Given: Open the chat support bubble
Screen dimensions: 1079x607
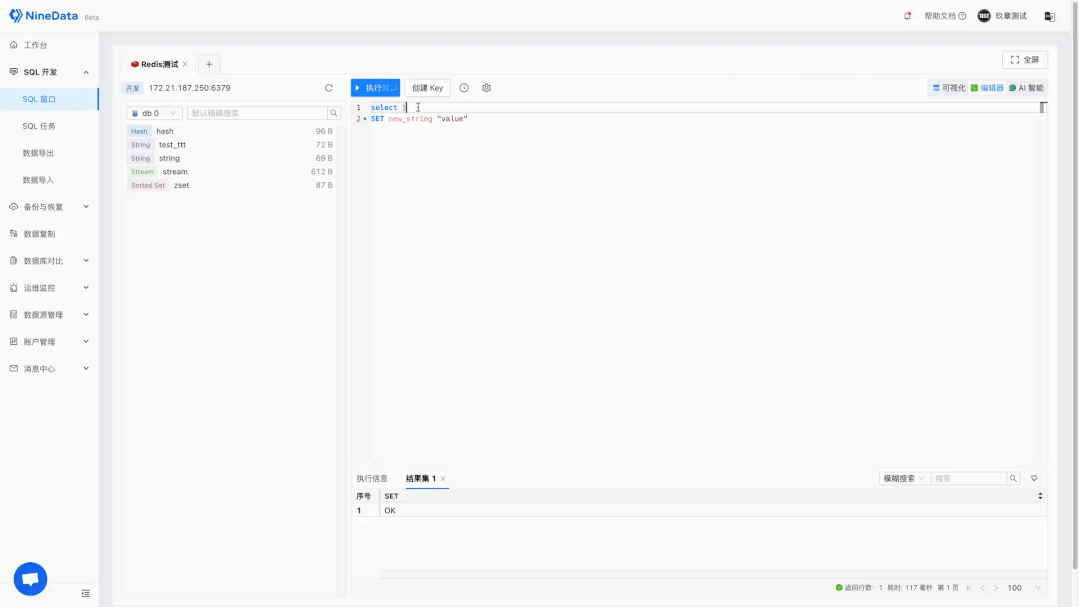Looking at the screenshot, I should [x=30, y=578].
